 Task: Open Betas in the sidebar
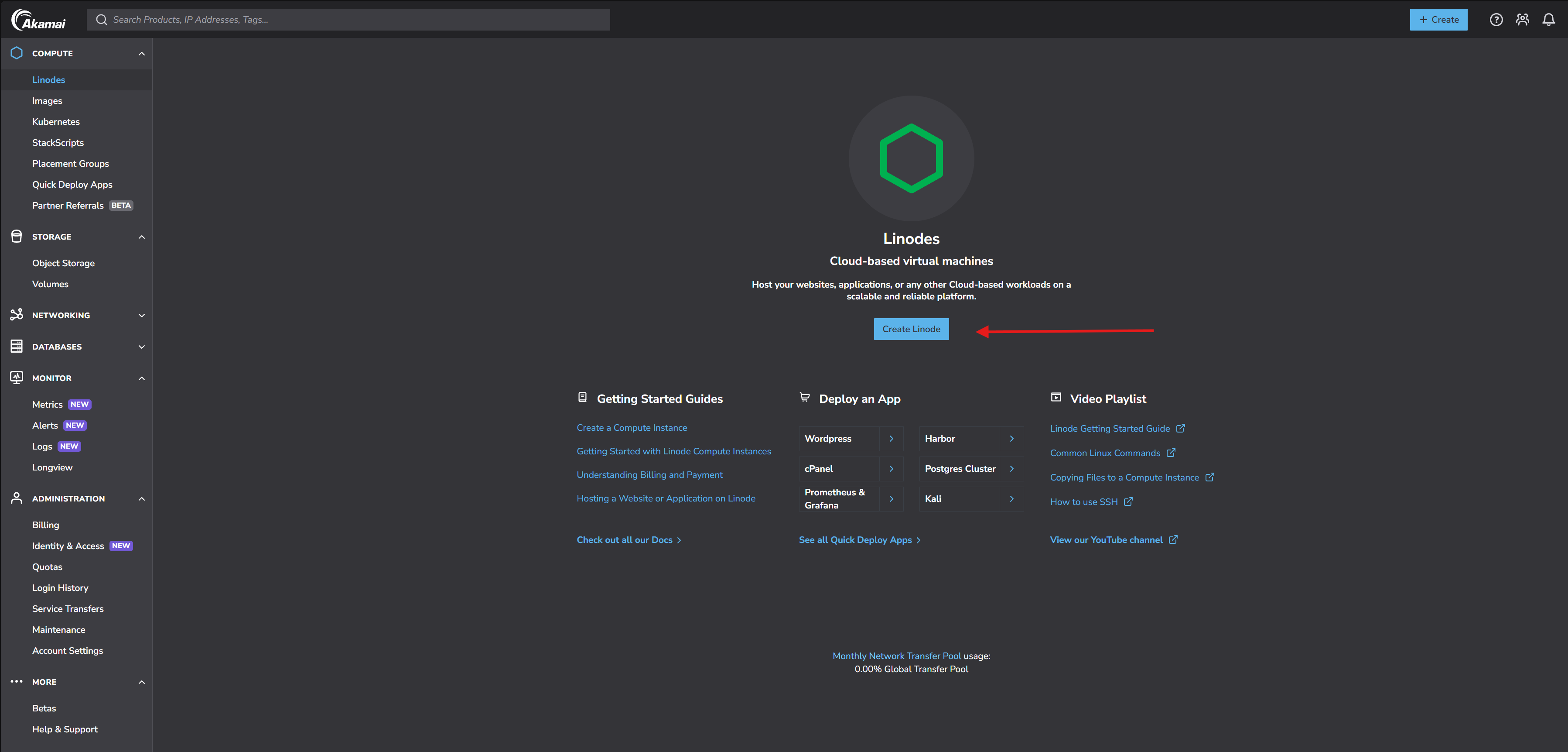coord(44,708)
